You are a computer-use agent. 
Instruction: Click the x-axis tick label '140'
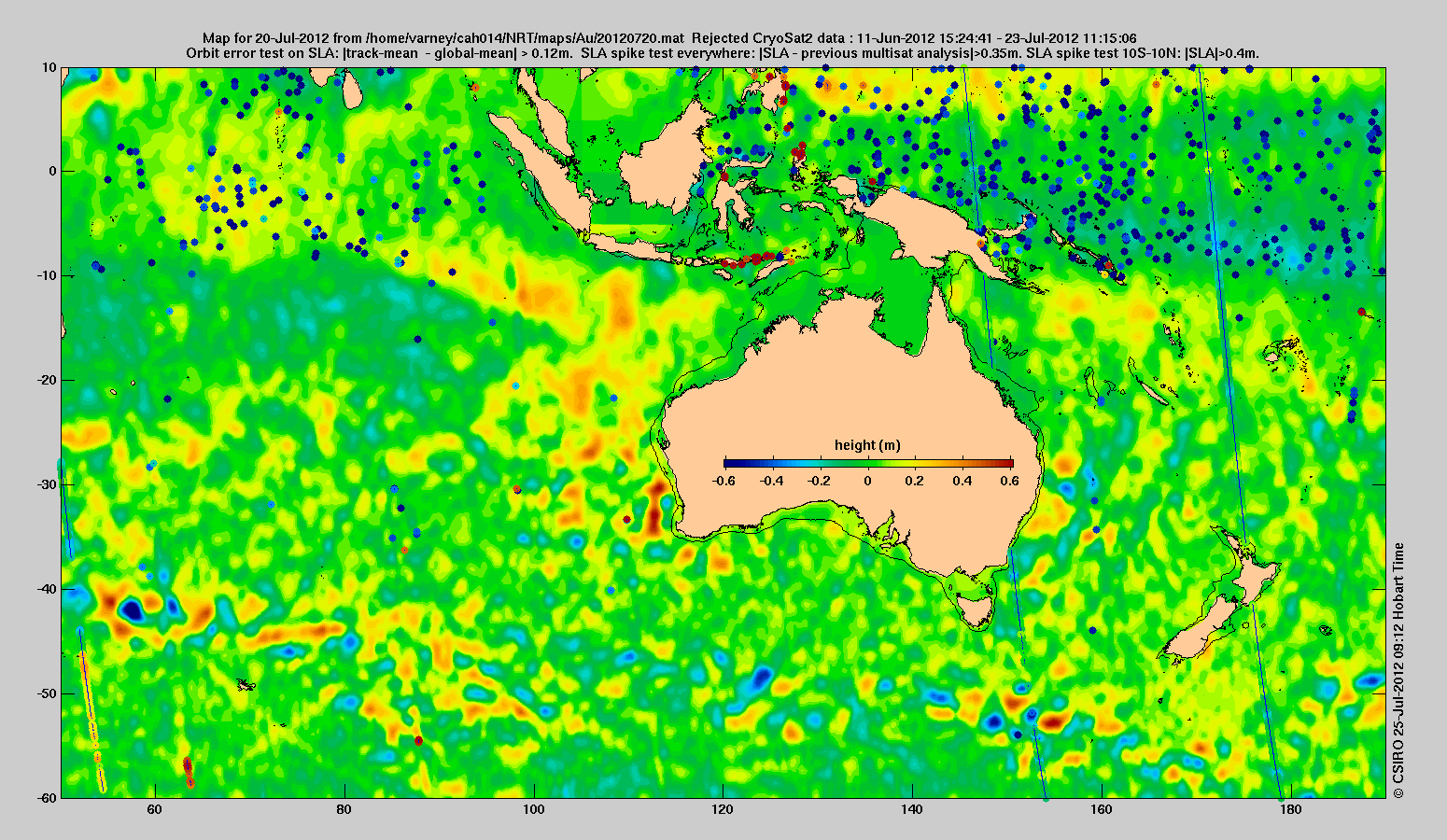(x=912, y=809)
